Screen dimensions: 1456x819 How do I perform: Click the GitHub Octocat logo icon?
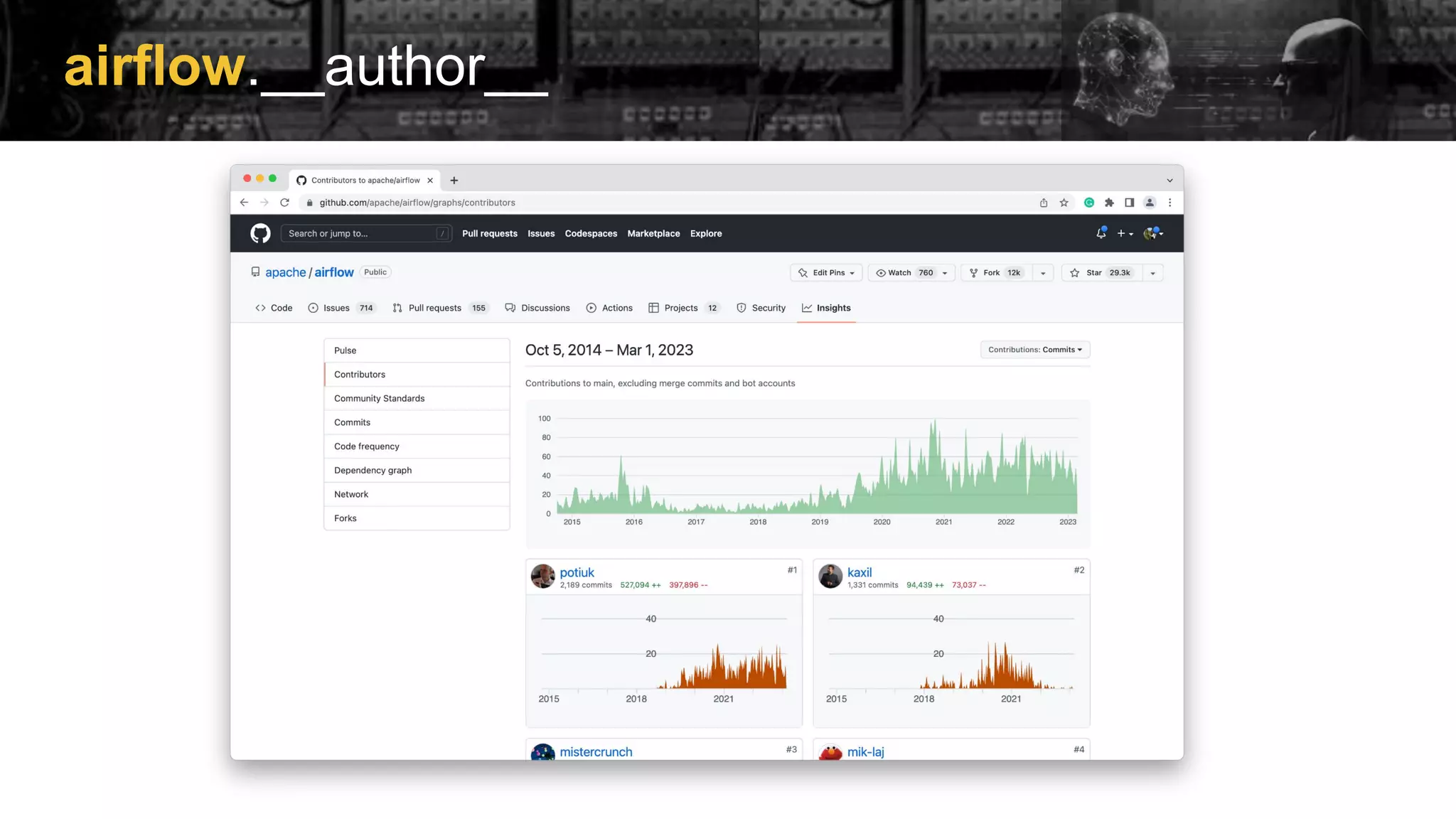pyautogui.click(x=260, y=233)
